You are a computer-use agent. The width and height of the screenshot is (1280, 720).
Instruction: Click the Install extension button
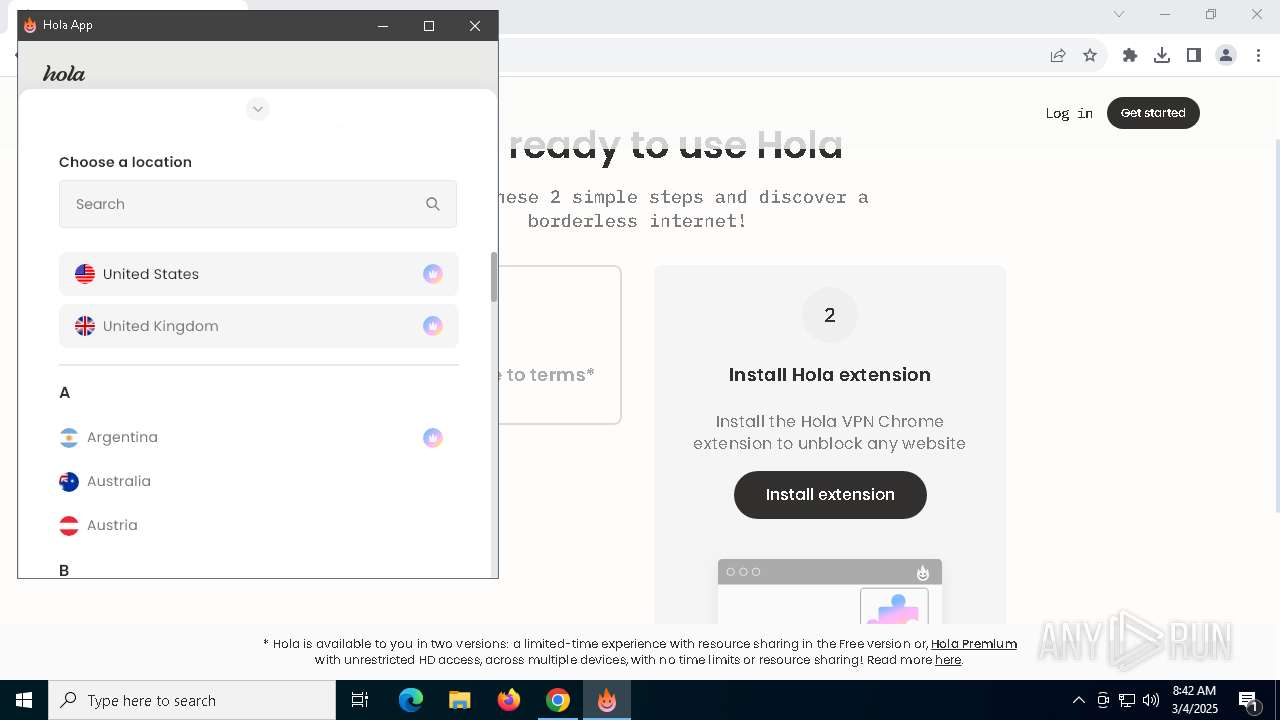(x=830, y=495)
